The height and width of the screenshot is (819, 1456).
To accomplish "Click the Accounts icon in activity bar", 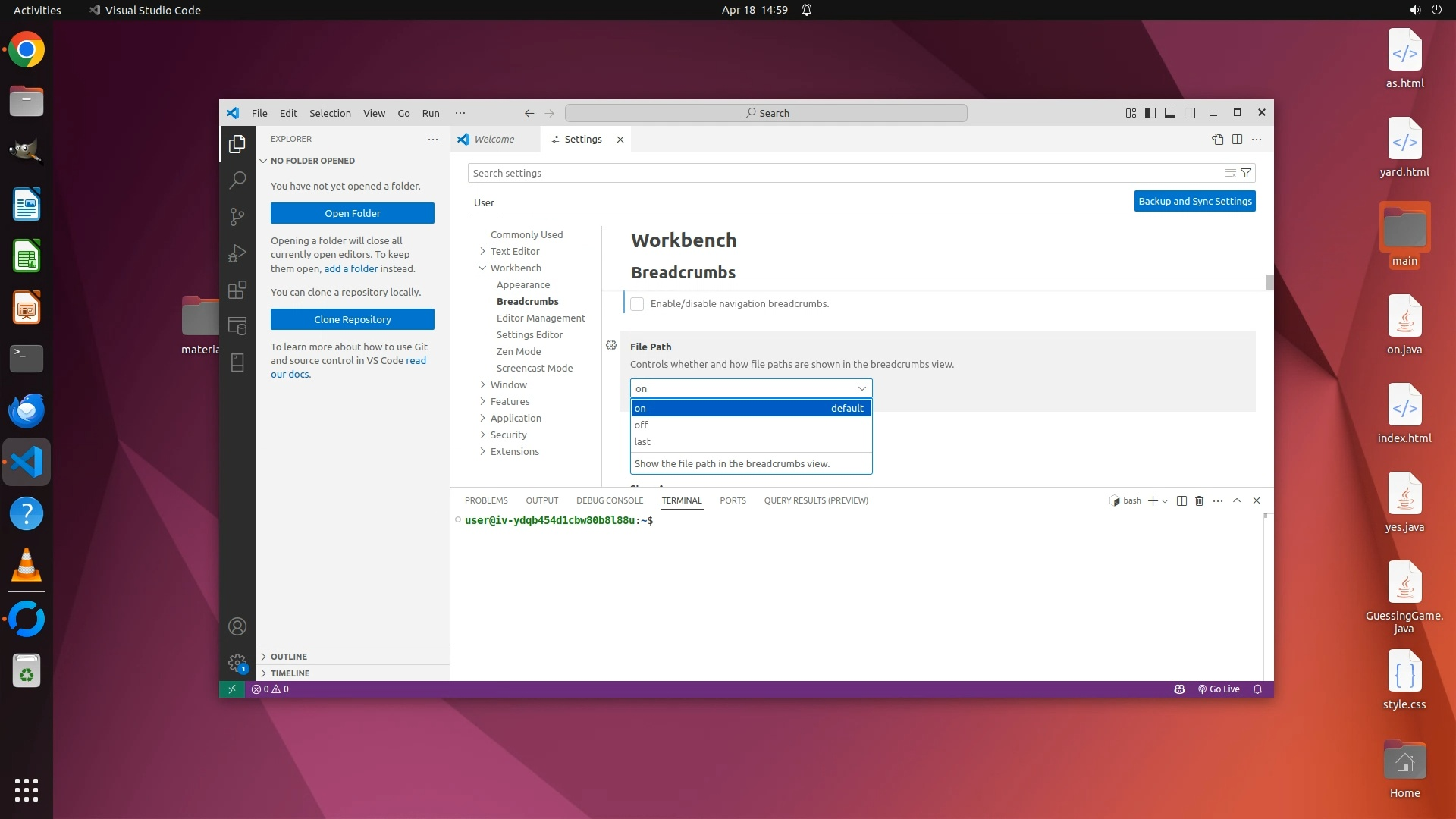I will coord(237,626).
